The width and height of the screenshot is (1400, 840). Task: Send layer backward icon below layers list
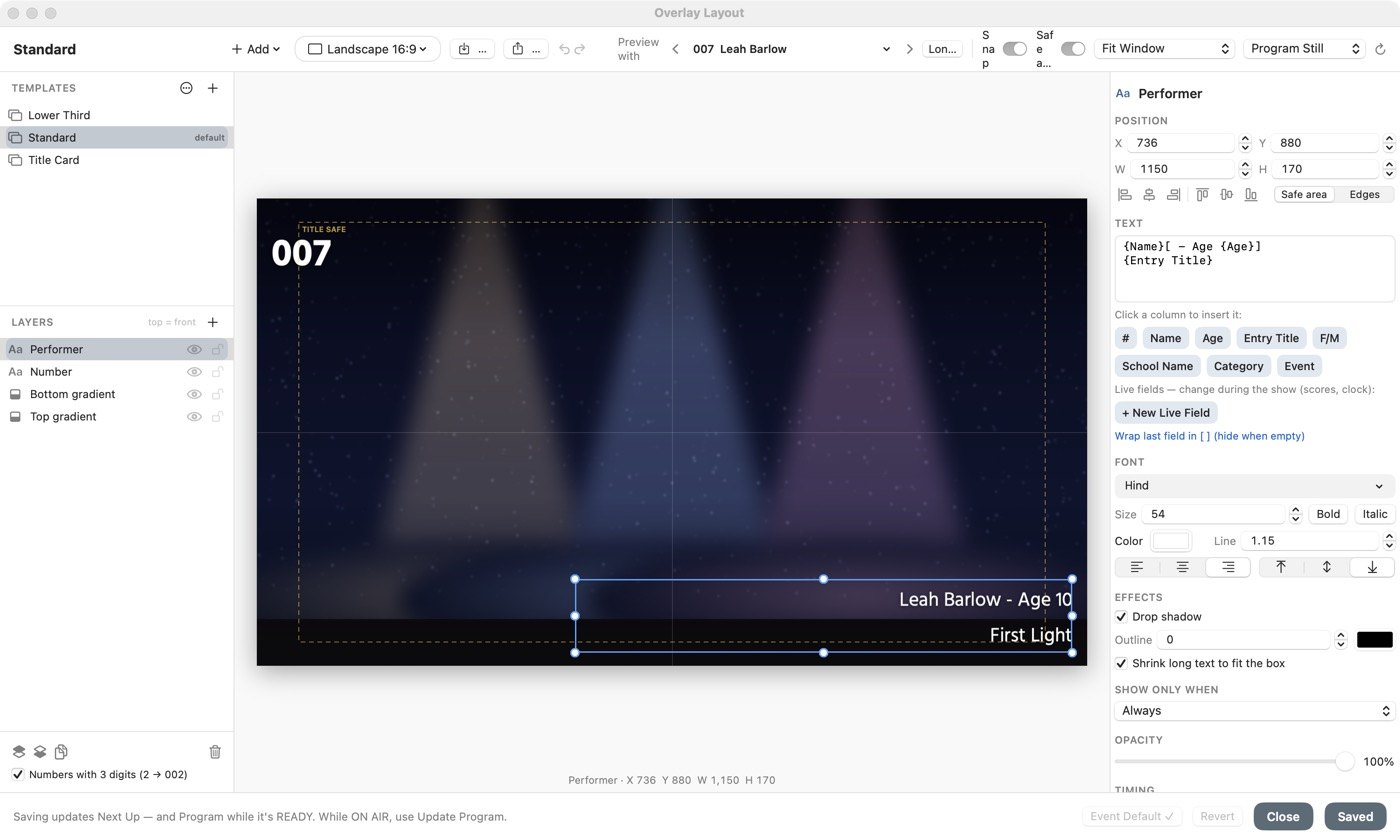pos(40,752)
